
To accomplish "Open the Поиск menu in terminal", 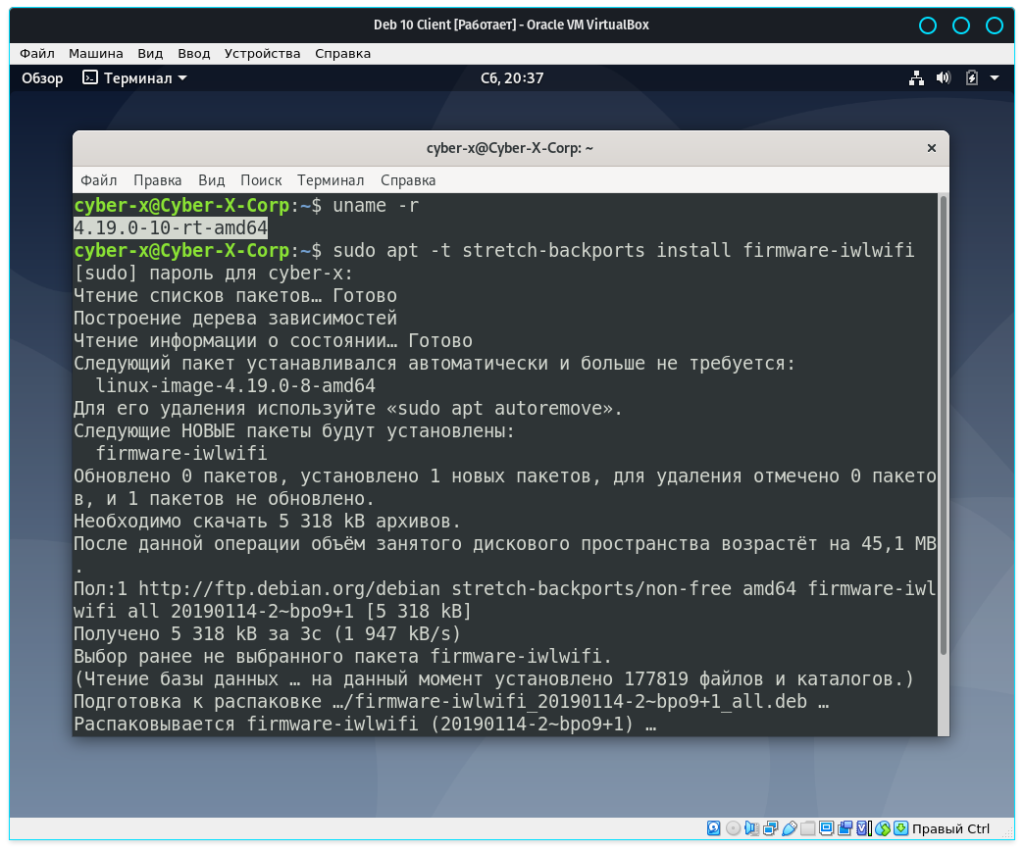I will (261, 180).
